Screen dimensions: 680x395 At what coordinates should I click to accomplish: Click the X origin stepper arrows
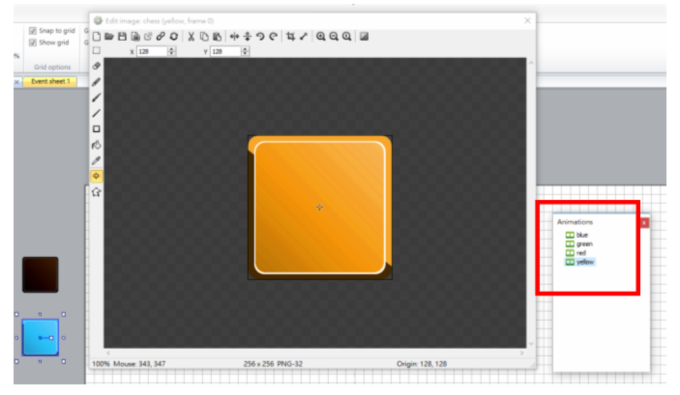(171, 51)
